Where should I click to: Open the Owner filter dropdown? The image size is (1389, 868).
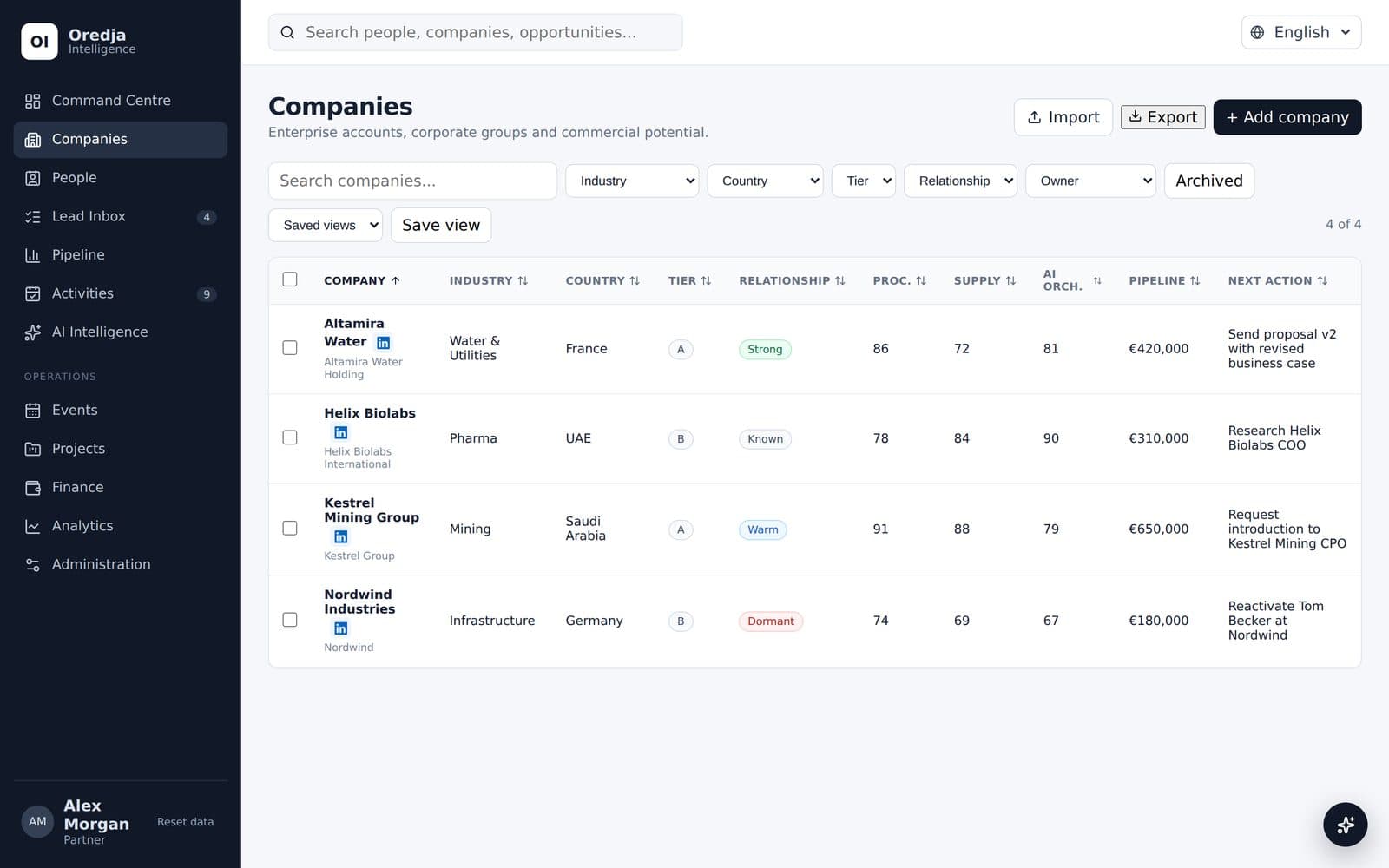1090,181
